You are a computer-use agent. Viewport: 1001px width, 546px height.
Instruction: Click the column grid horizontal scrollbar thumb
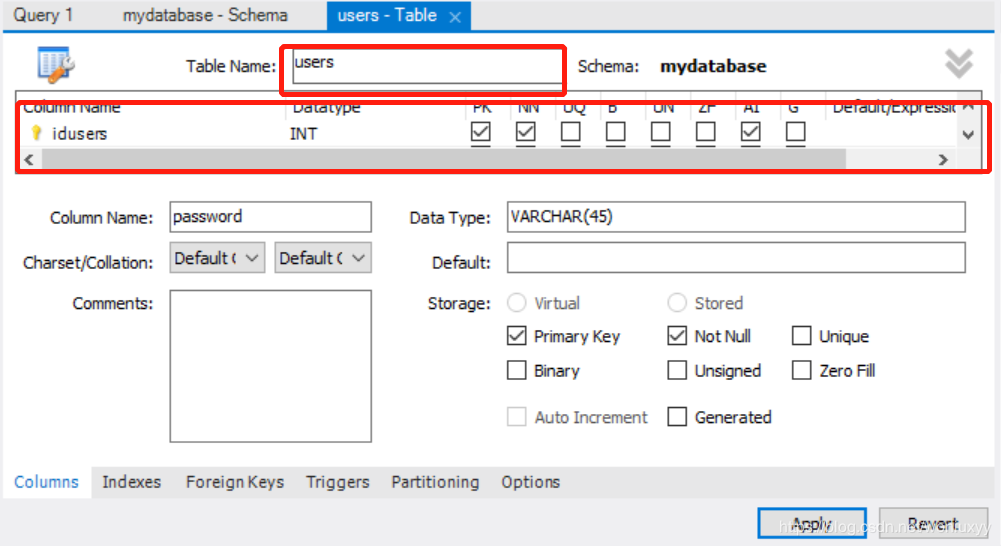coord(444,159)
